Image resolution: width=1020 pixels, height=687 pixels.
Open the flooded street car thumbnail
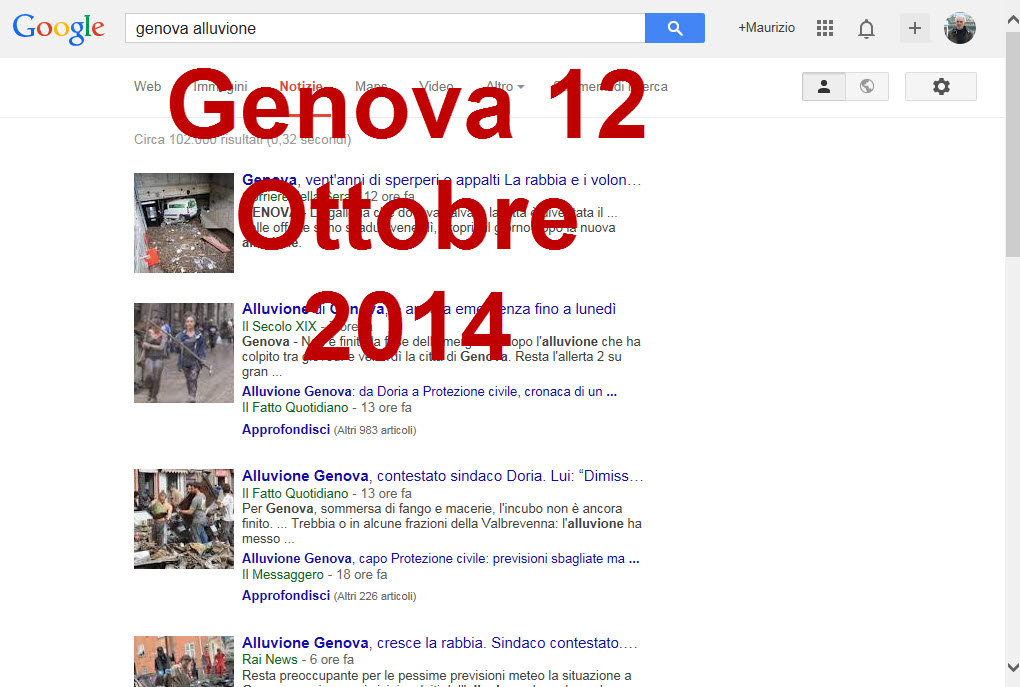(184, 223)
